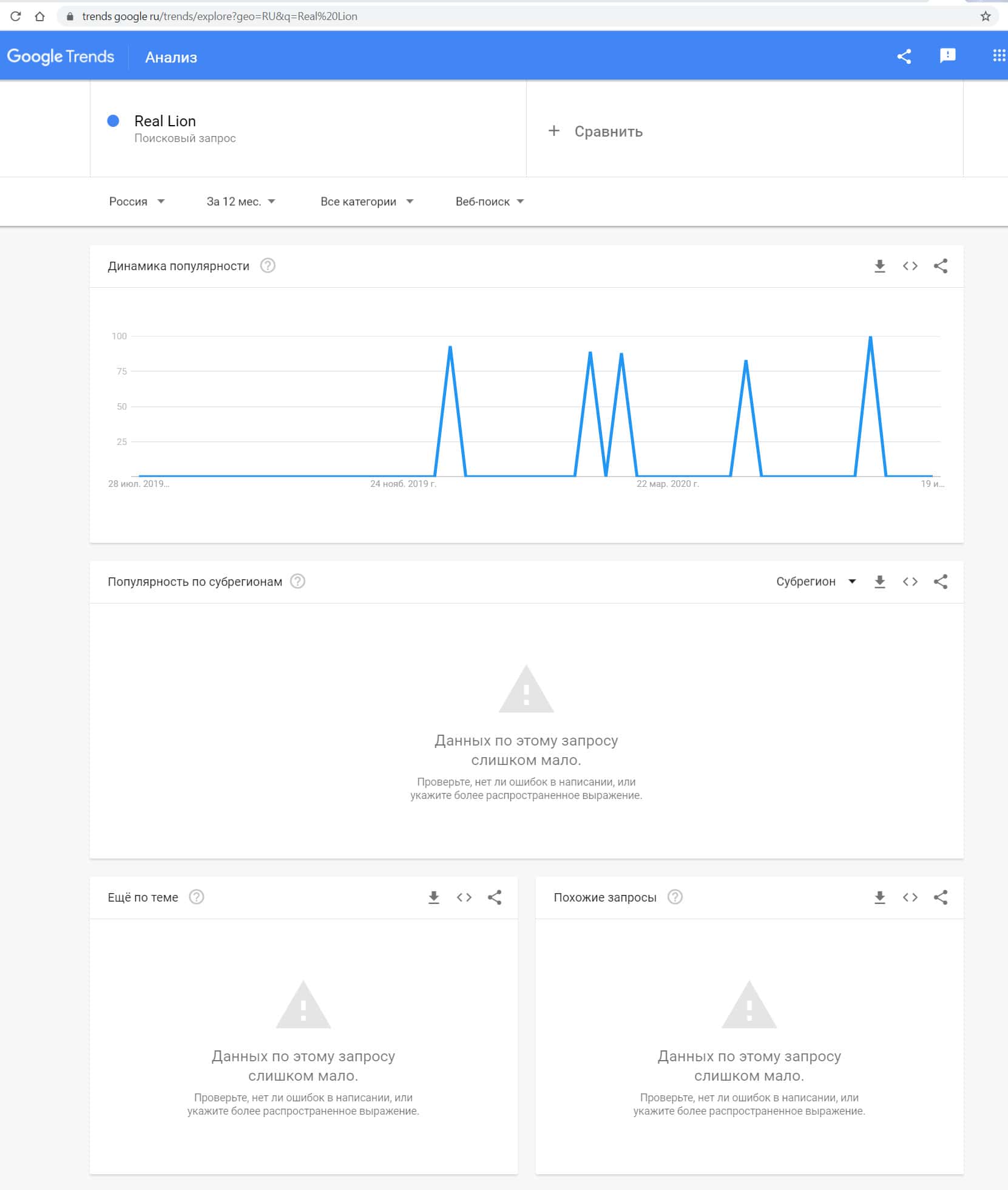The height and width of the screenshot is (1190, 1008).
Task: Share the Популярность по субрегионам widget
Action: [941, 582]
